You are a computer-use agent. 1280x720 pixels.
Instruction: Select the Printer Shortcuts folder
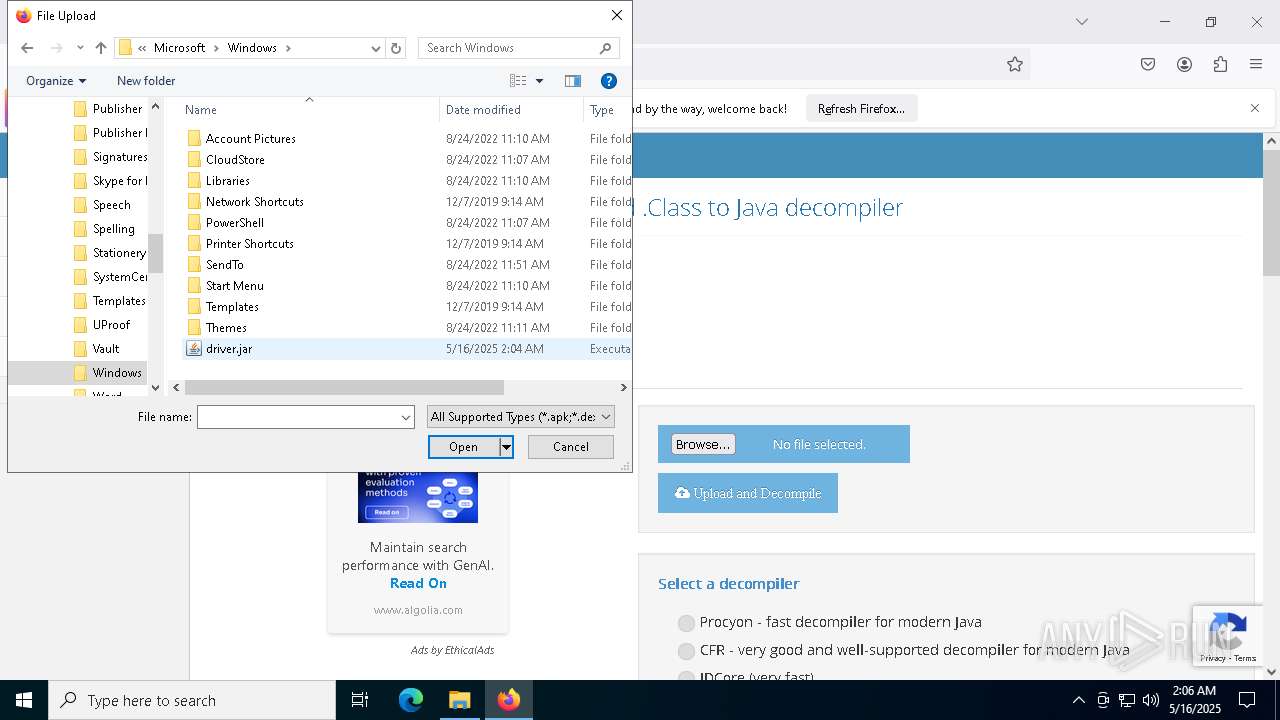click(249, 244)
